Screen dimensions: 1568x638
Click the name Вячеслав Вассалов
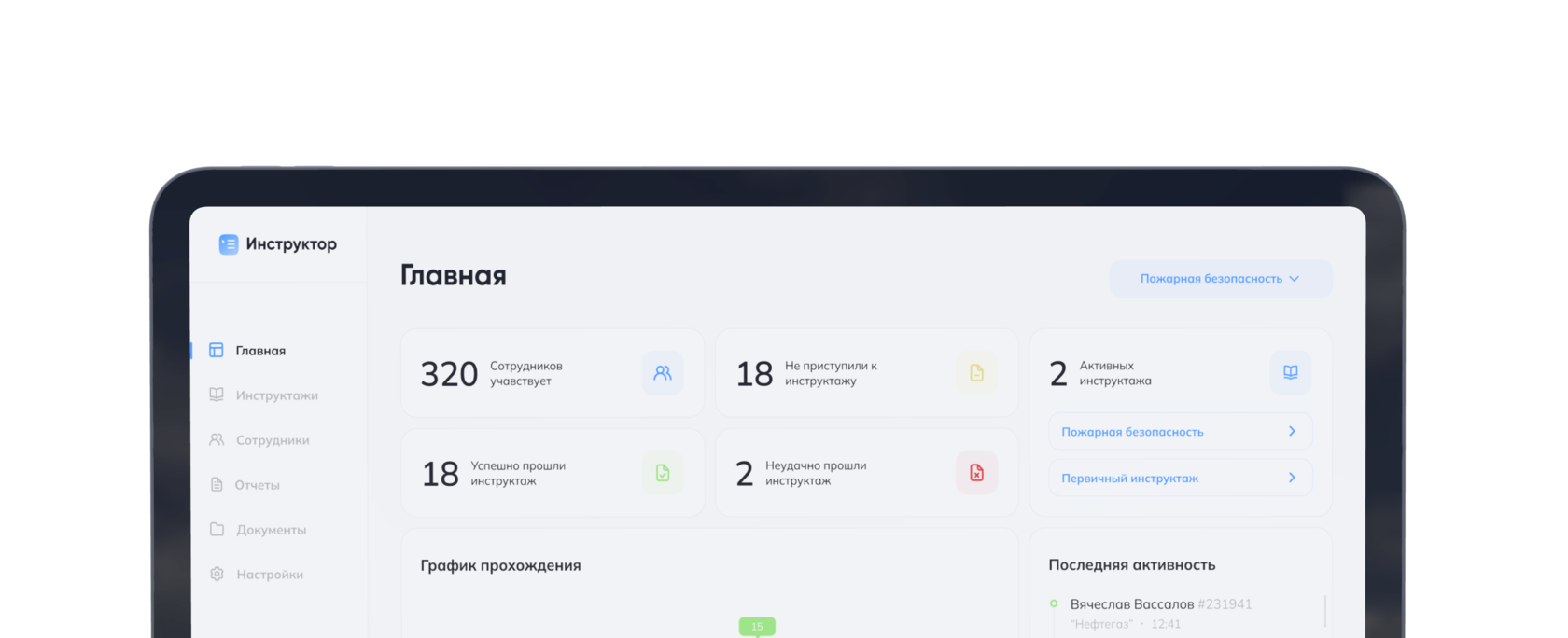tap(1132, 604)
